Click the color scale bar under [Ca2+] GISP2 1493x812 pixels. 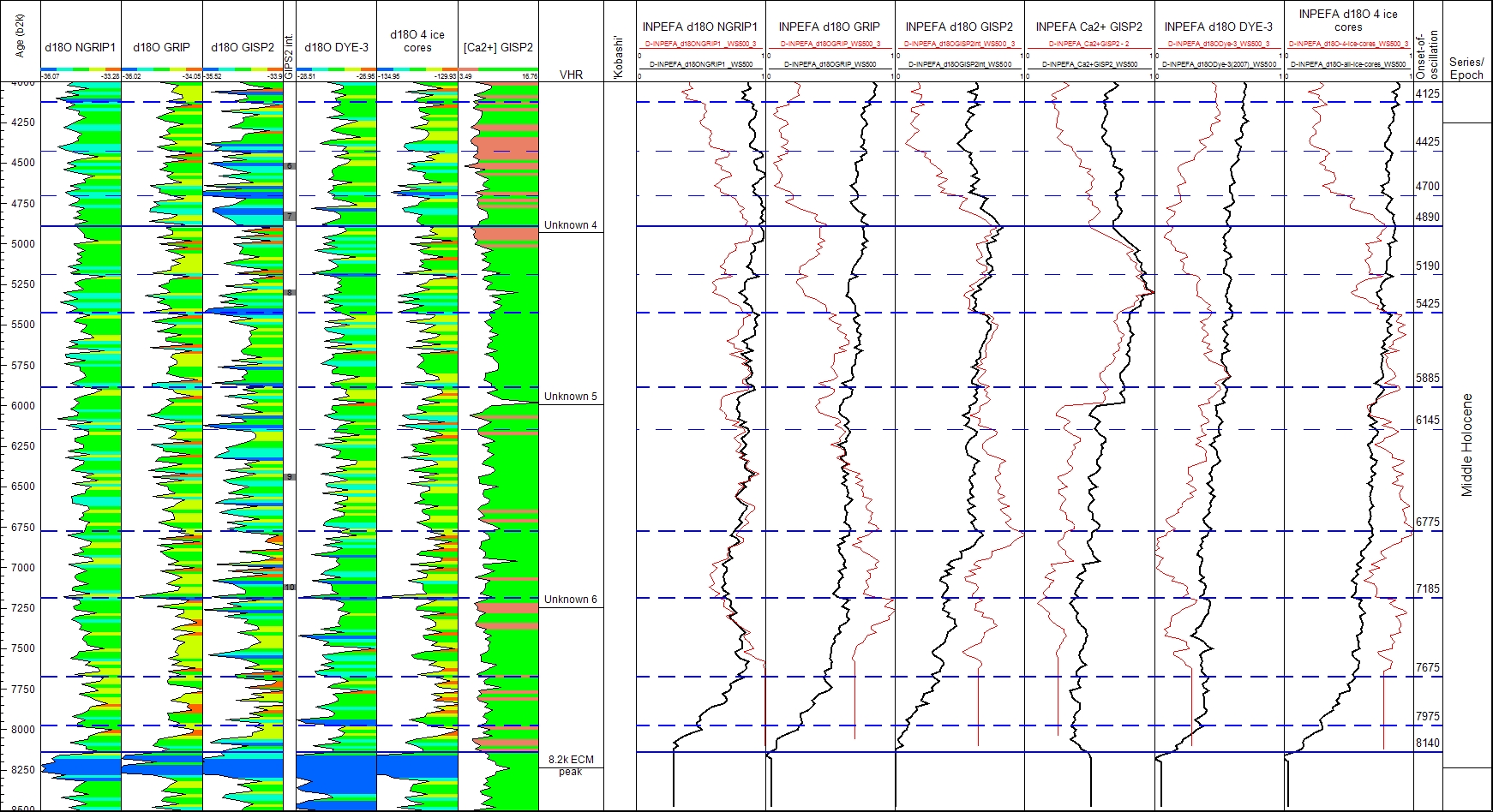point(498,69)
